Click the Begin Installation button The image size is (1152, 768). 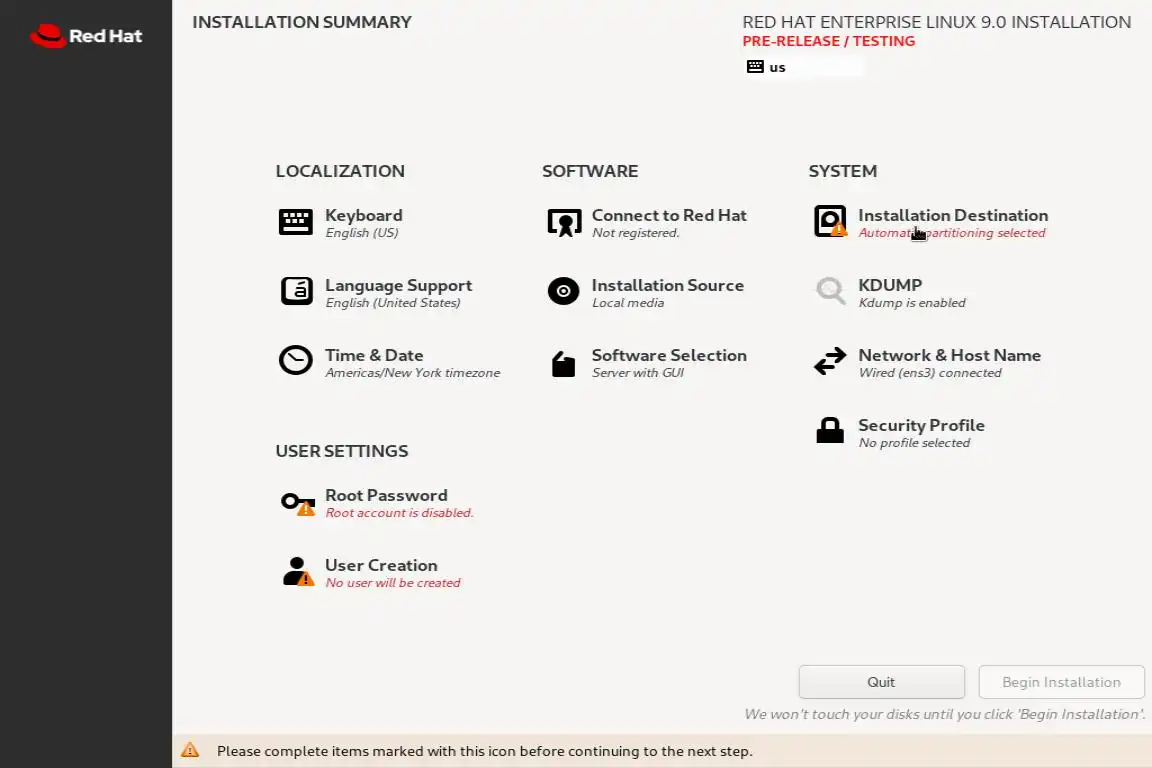[1062, 682]
